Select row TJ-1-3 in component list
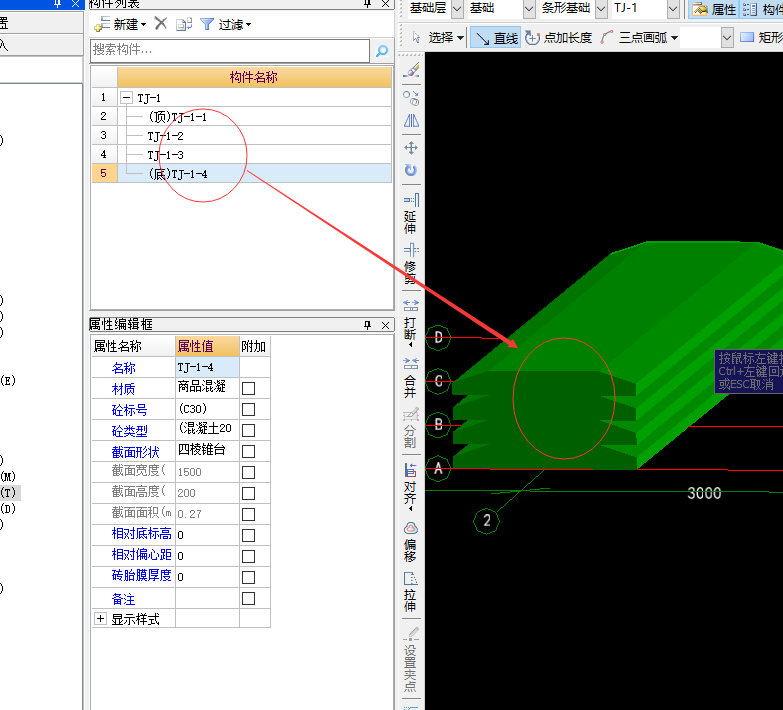Viewport: 783px width, 710px height. (255, 155)
